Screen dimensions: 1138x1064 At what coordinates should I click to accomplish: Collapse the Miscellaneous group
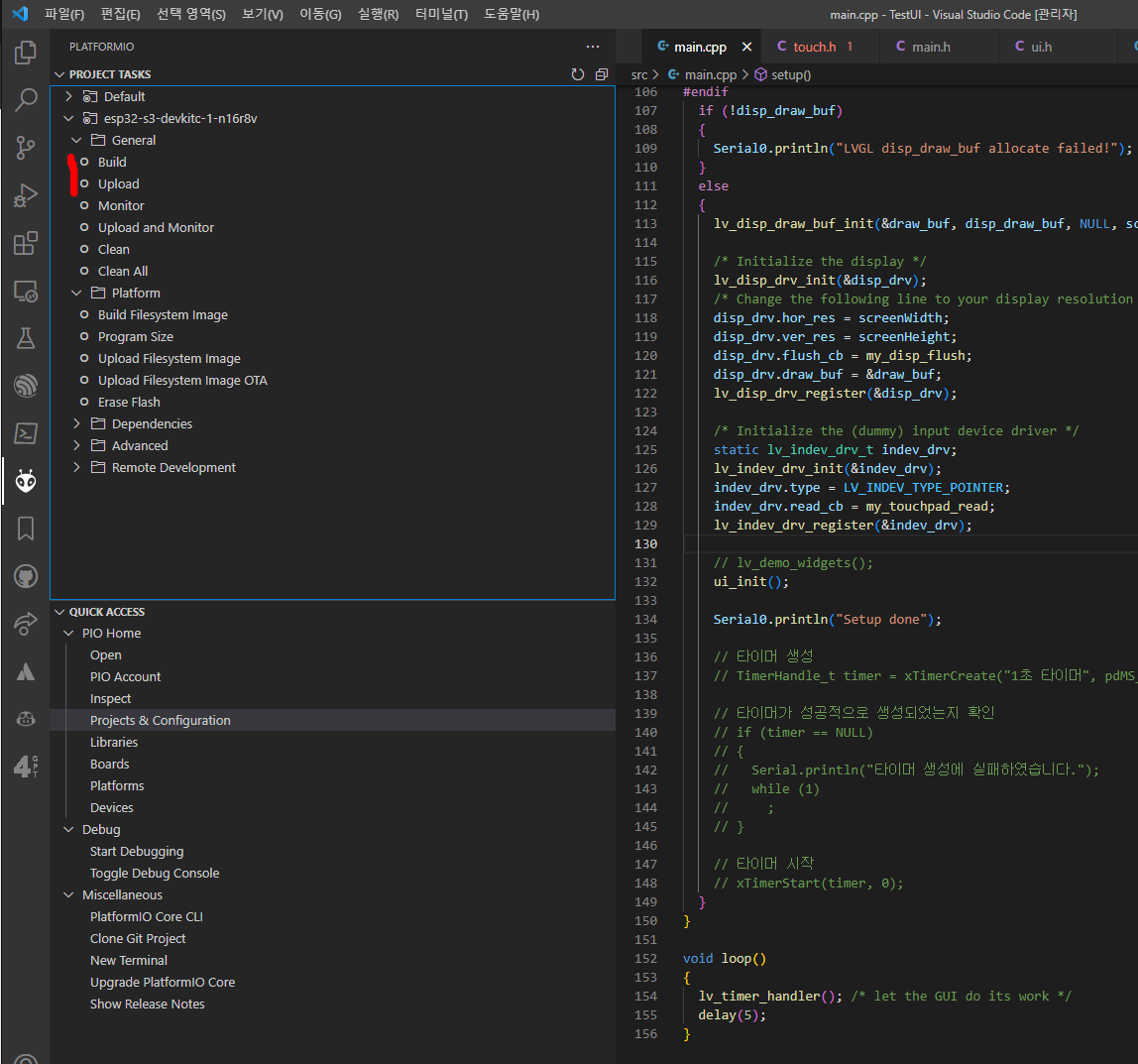coord(69,894)
